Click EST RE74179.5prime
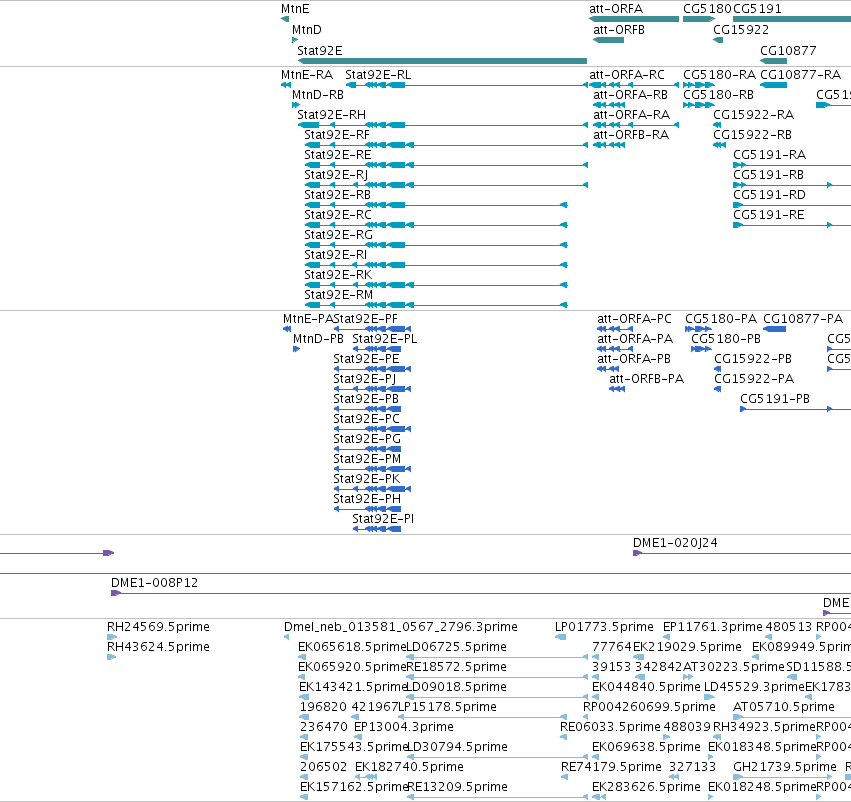 coord(564,777)
